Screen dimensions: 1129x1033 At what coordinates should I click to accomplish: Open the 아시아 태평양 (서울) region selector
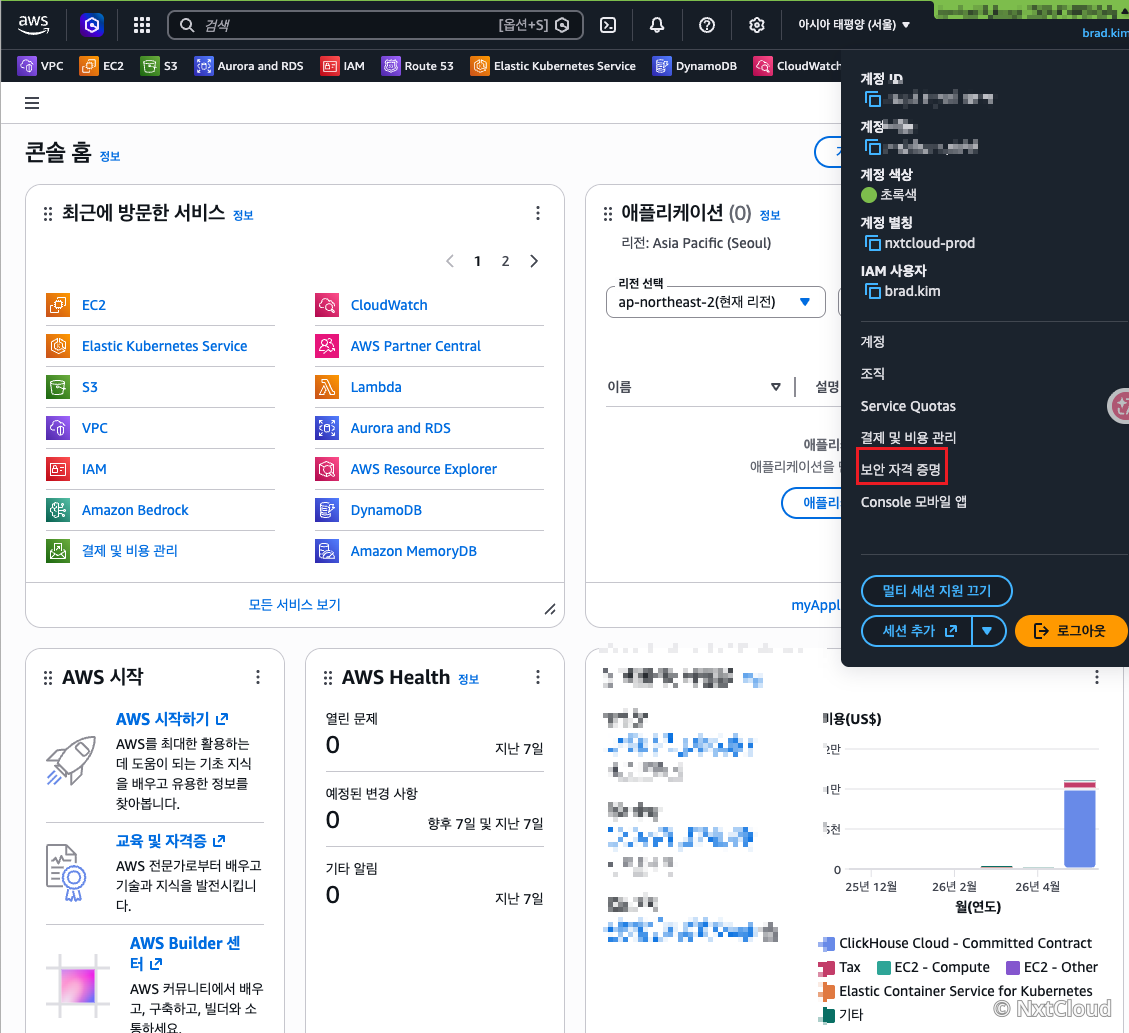pos(854,25)
